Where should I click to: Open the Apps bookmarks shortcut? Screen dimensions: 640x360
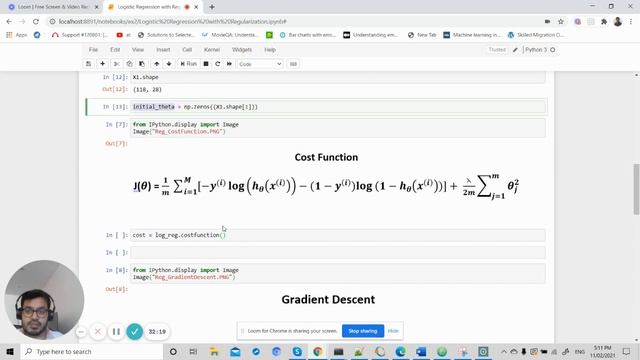(17, 35)
